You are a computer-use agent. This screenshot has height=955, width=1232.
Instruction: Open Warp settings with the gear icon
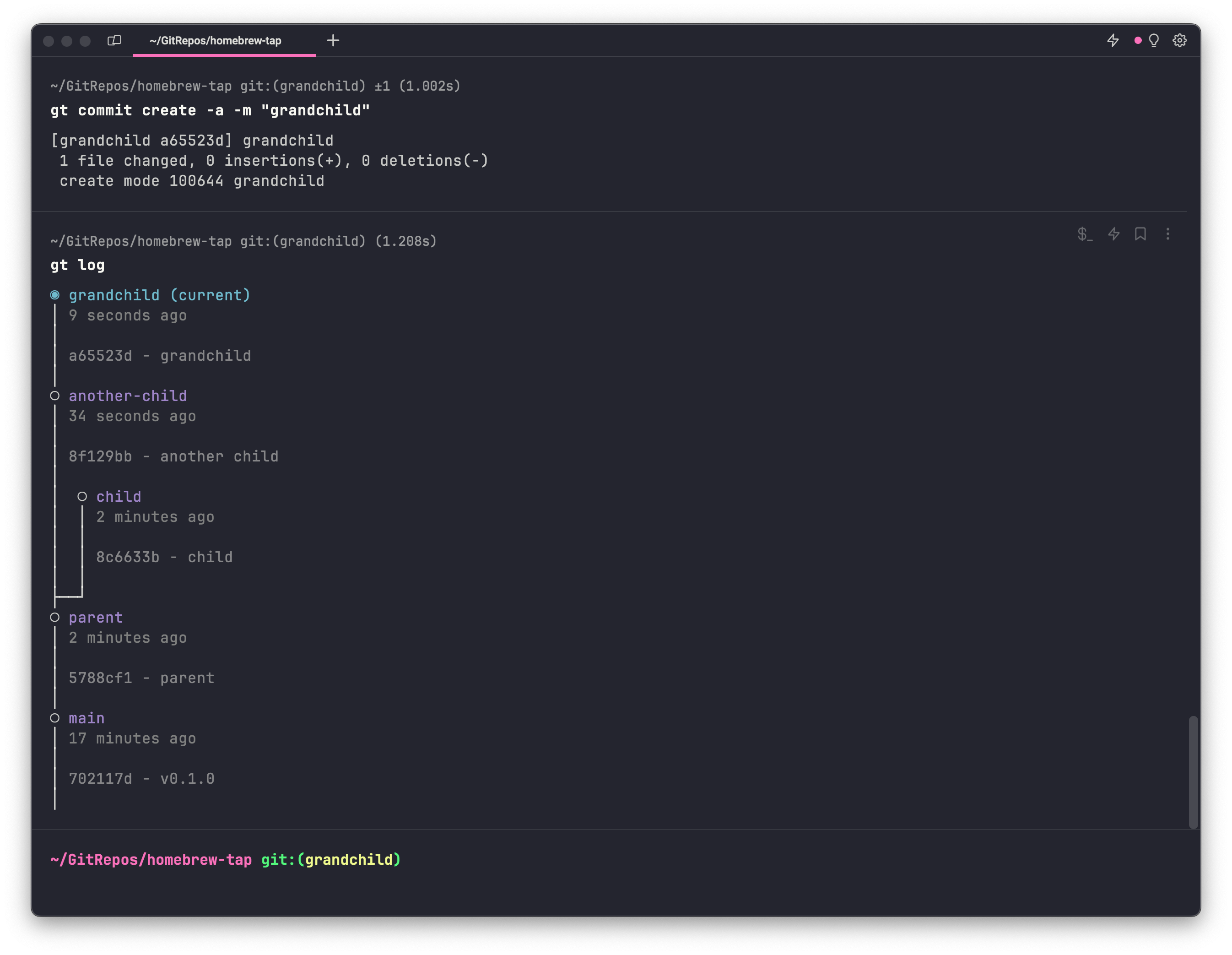[1180, 40]
